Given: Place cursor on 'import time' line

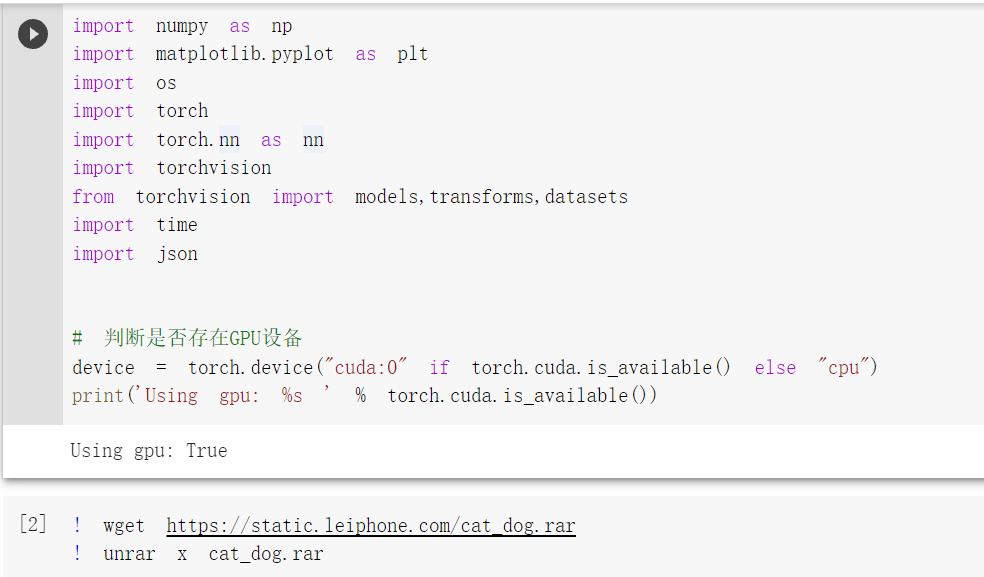Looking at the screenshot, I should (x=135, y=225).
